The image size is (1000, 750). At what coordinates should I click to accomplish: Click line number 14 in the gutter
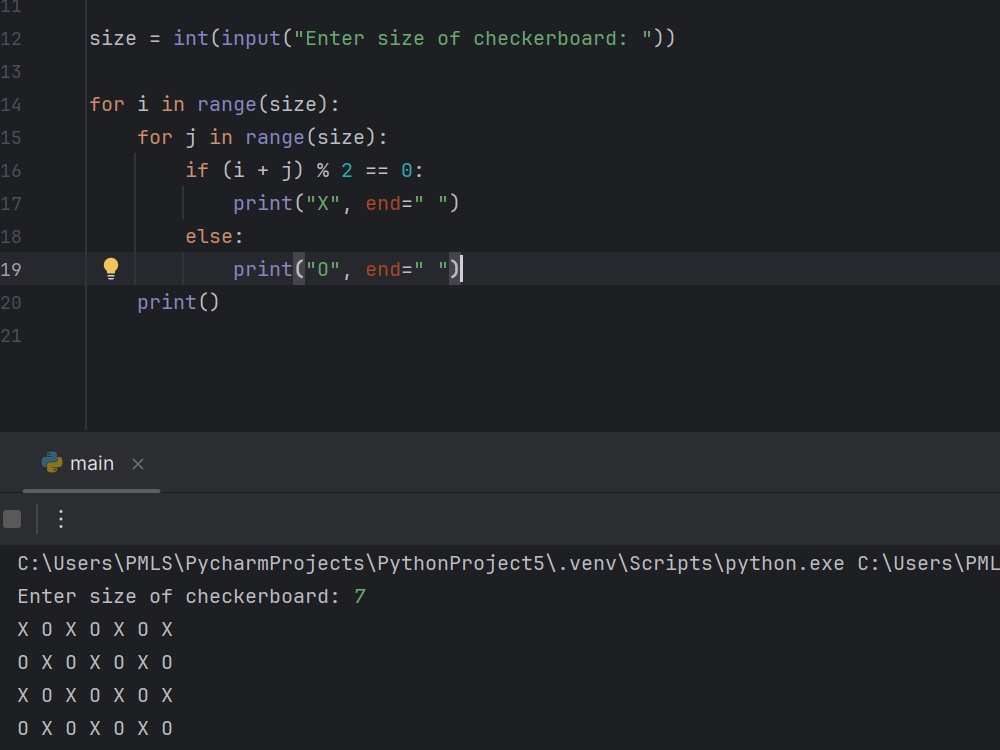click(11, 105)
